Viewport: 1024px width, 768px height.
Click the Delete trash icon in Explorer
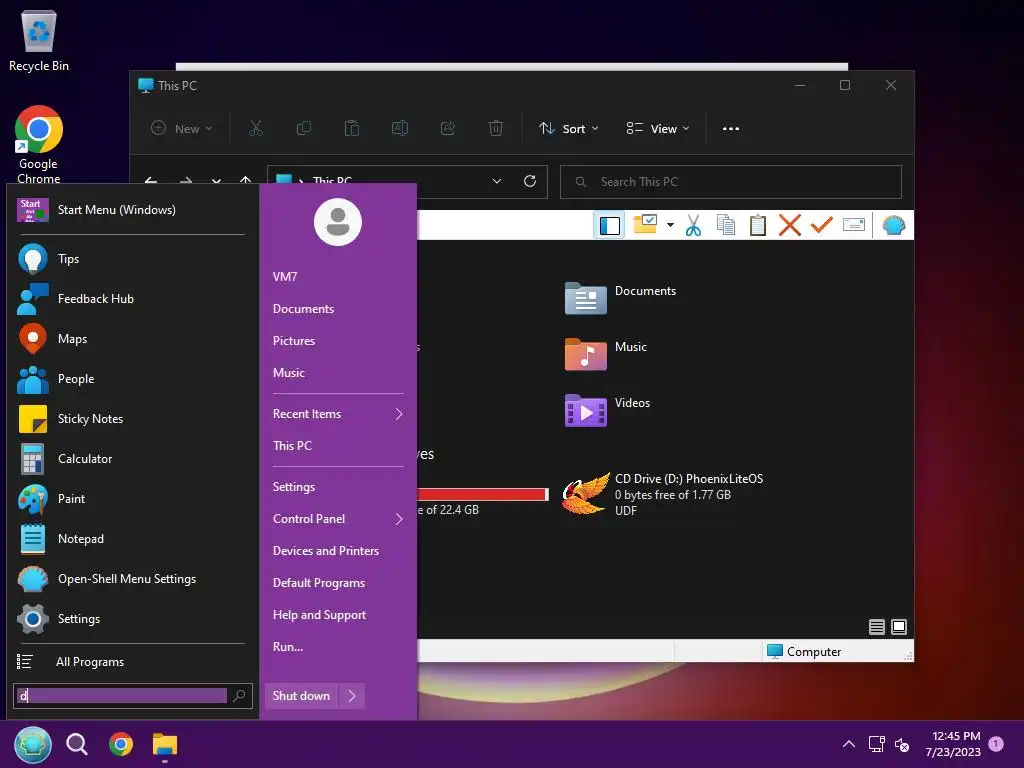(x=496, y=129)
